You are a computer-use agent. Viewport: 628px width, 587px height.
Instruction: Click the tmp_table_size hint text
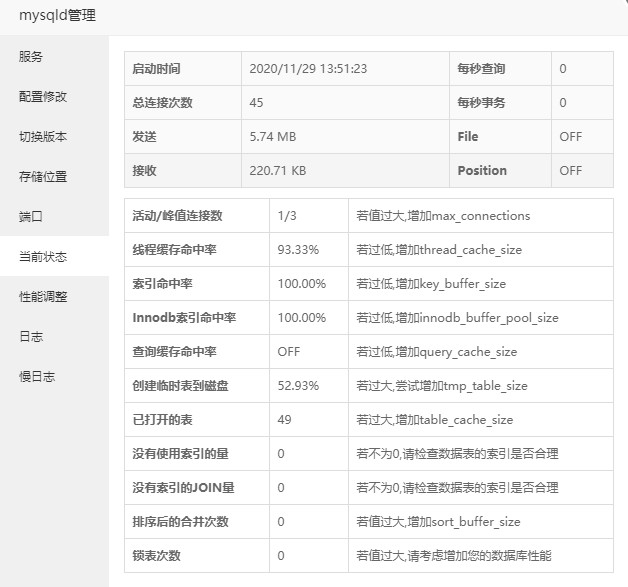click(442, 386)
